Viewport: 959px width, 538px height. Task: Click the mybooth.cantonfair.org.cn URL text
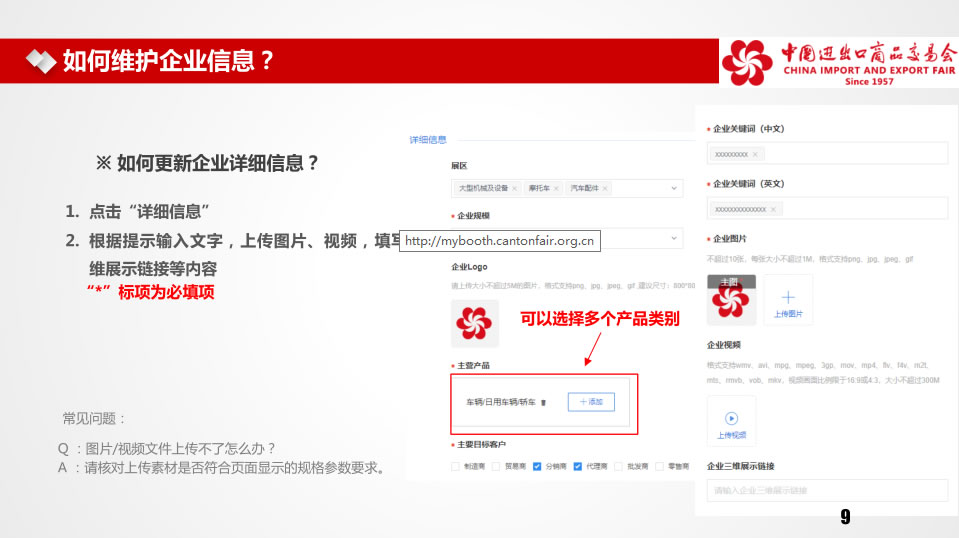[500, 241]
